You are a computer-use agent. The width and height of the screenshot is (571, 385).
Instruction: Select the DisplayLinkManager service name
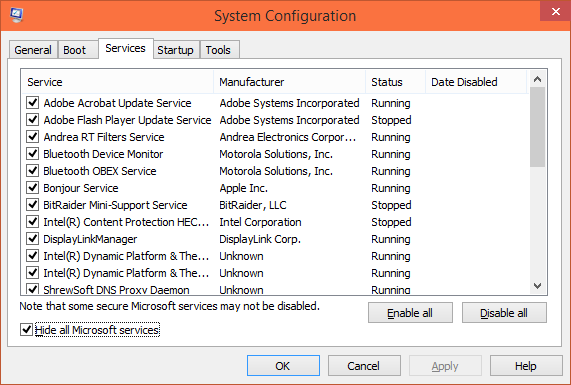pos(90,239)
